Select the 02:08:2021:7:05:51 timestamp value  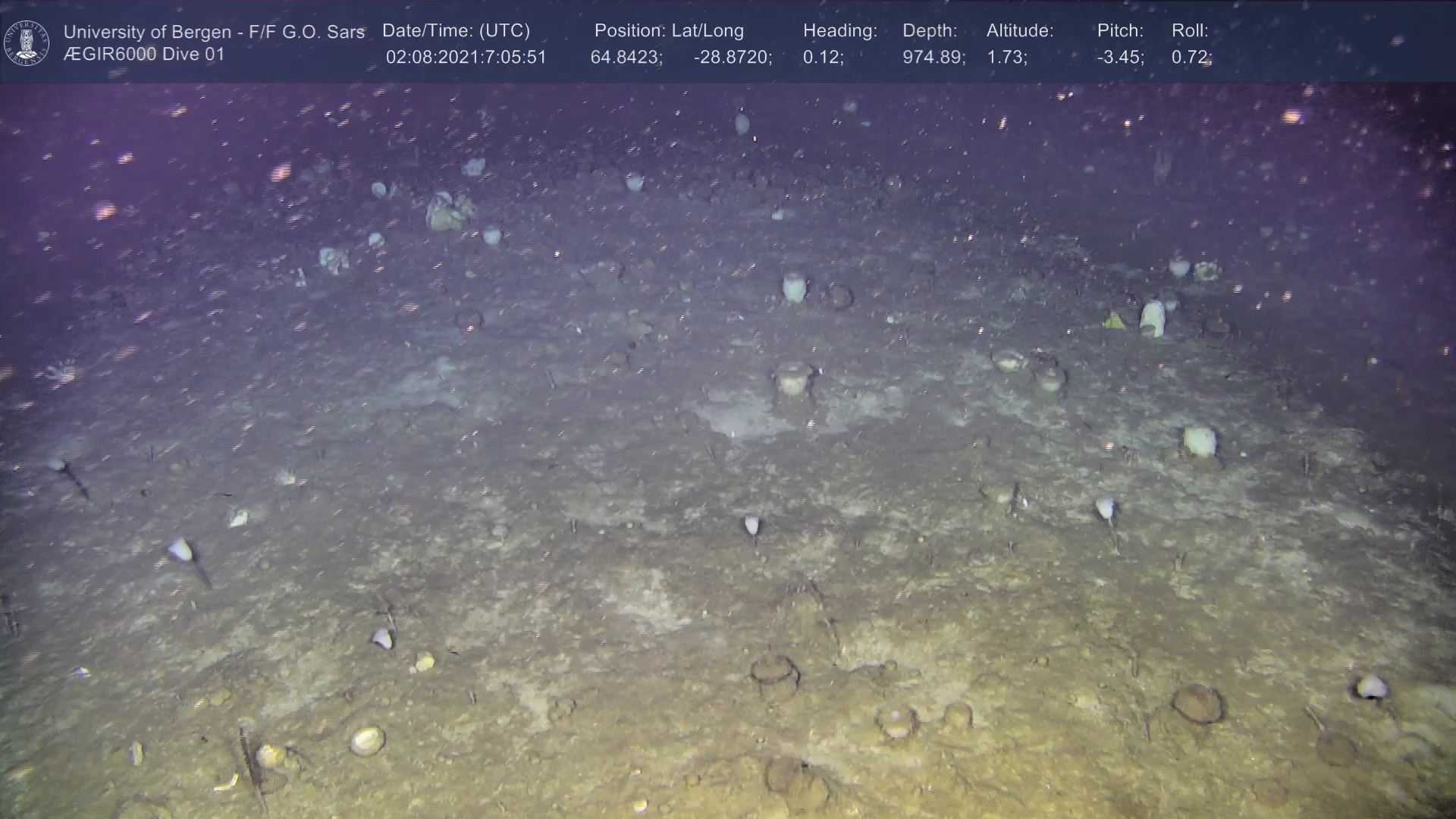coord(466,58)
